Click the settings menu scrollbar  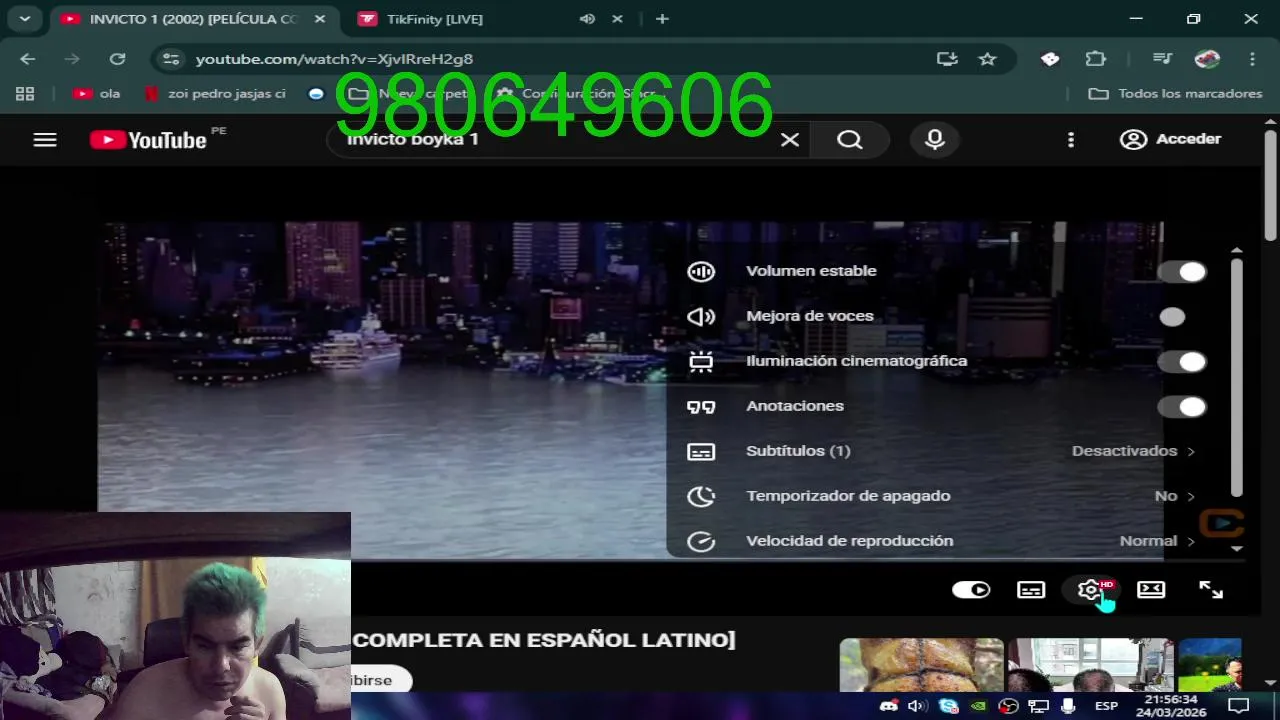tap(1237, 377)
